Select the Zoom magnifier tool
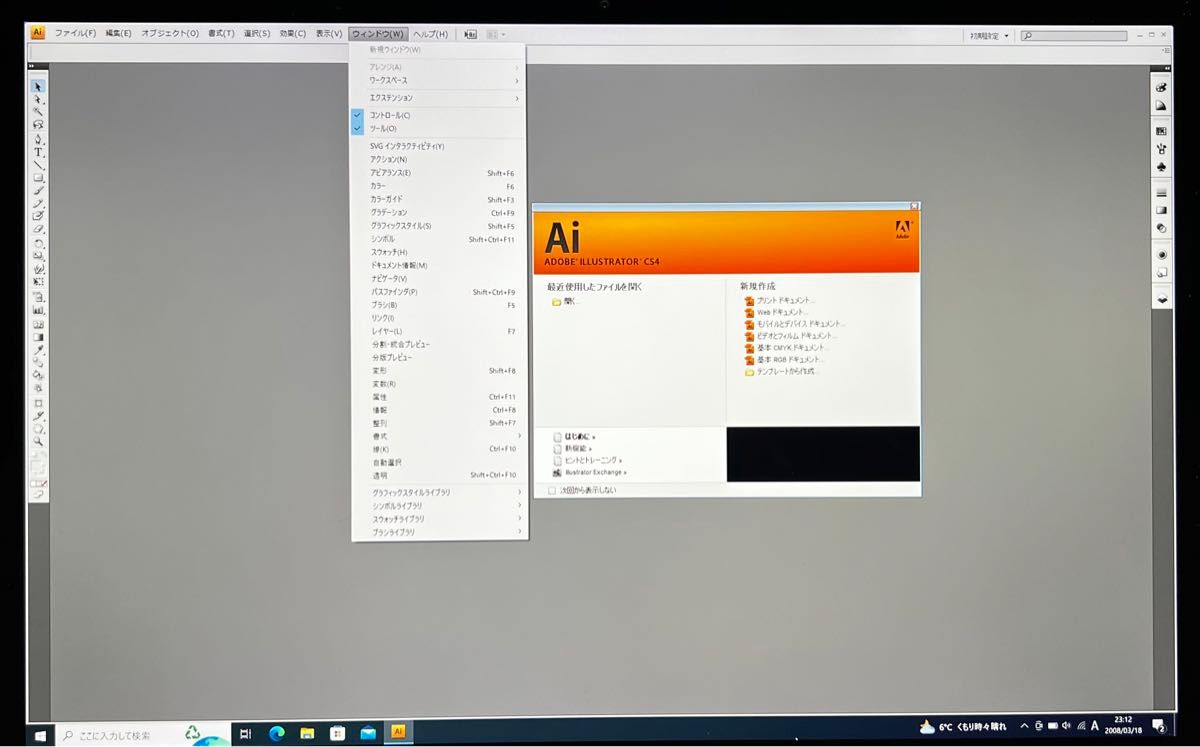This screenshot has width=1200, height=747. 38,441
